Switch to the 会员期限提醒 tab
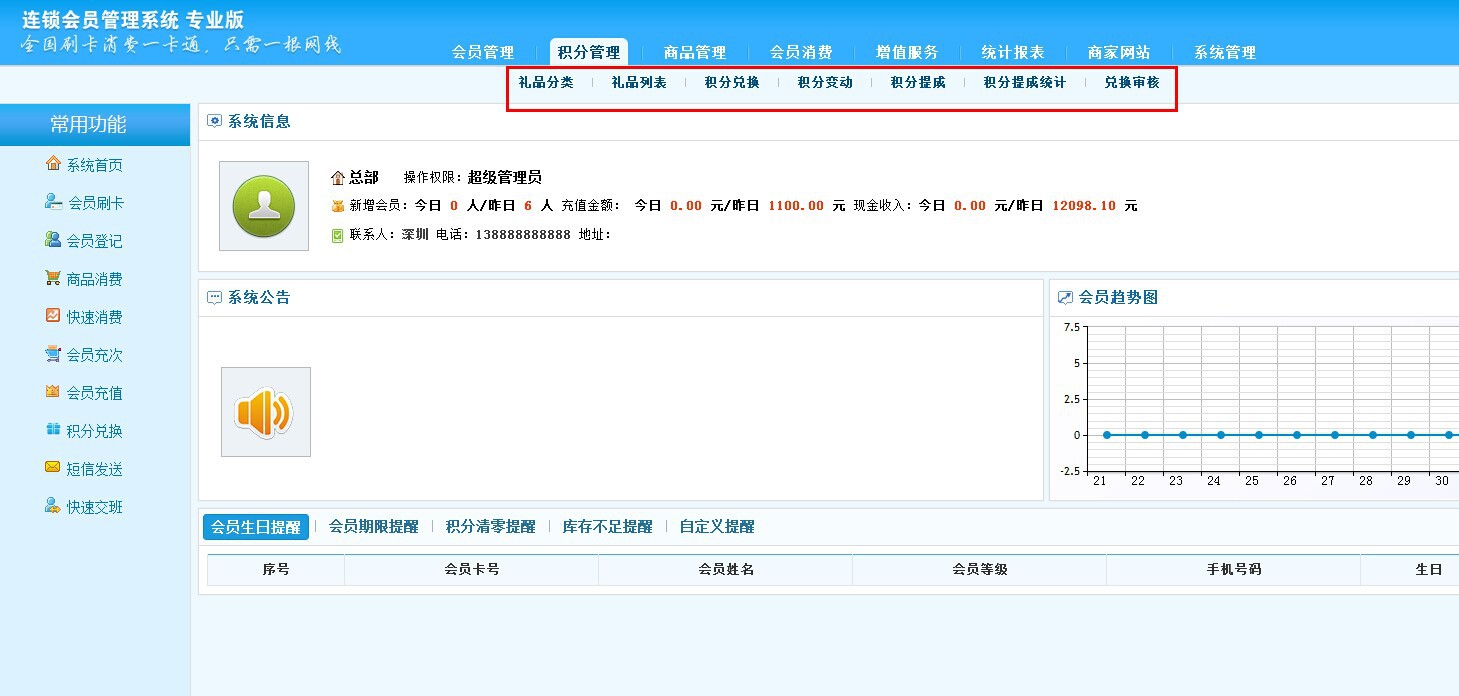The height and width of the screenshot is (696, 1459). coord(374,527)
